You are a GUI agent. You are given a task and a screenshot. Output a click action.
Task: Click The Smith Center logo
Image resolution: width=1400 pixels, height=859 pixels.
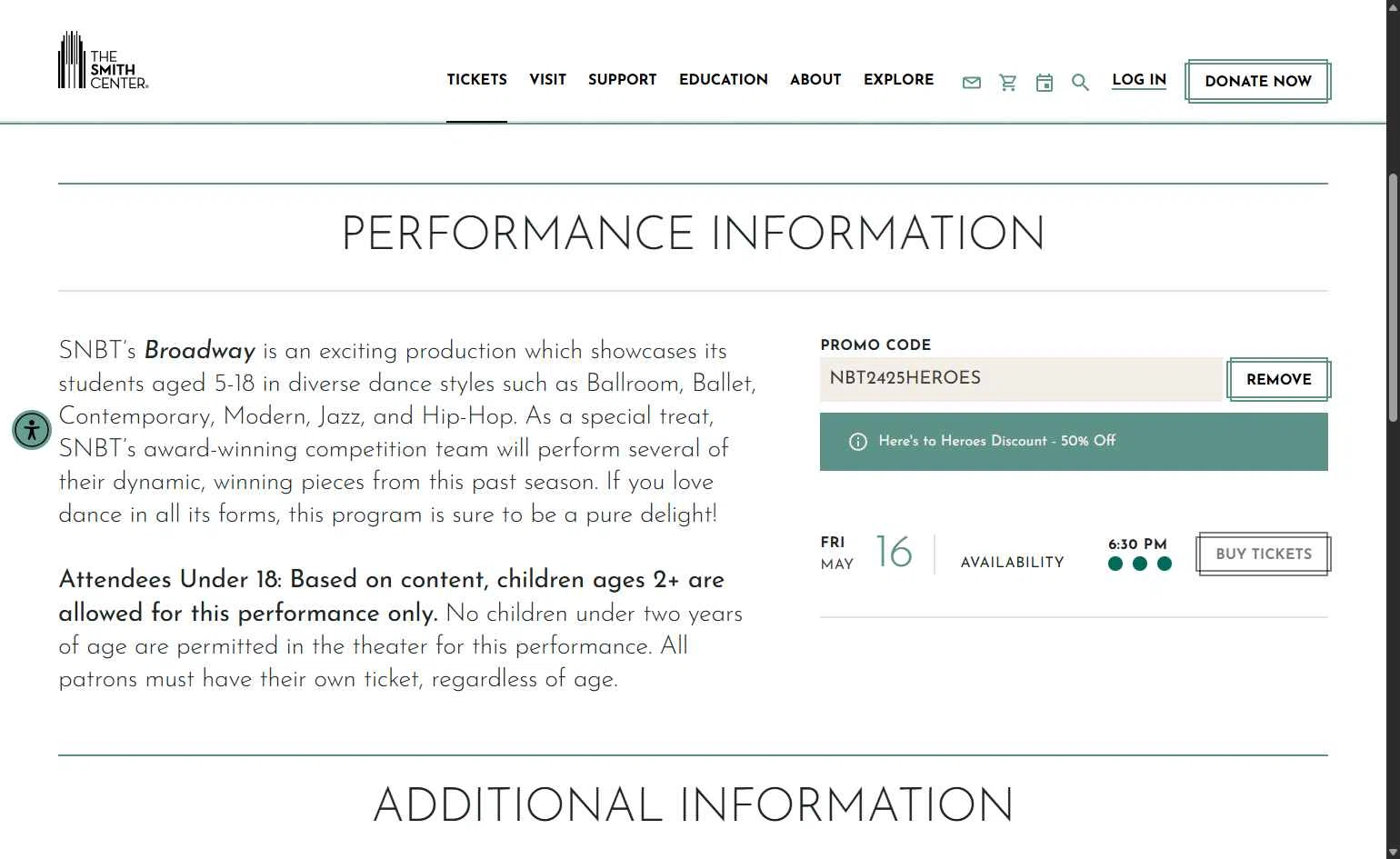(103, 60)
